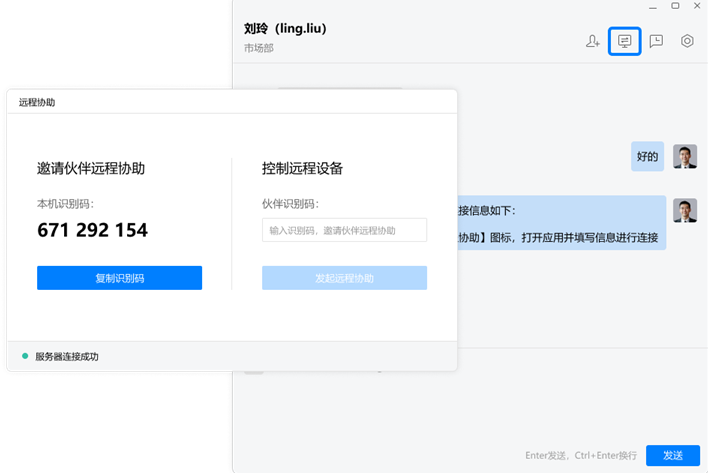
Task: Click the 好的 message bubble
Action: tap(647, 156)
